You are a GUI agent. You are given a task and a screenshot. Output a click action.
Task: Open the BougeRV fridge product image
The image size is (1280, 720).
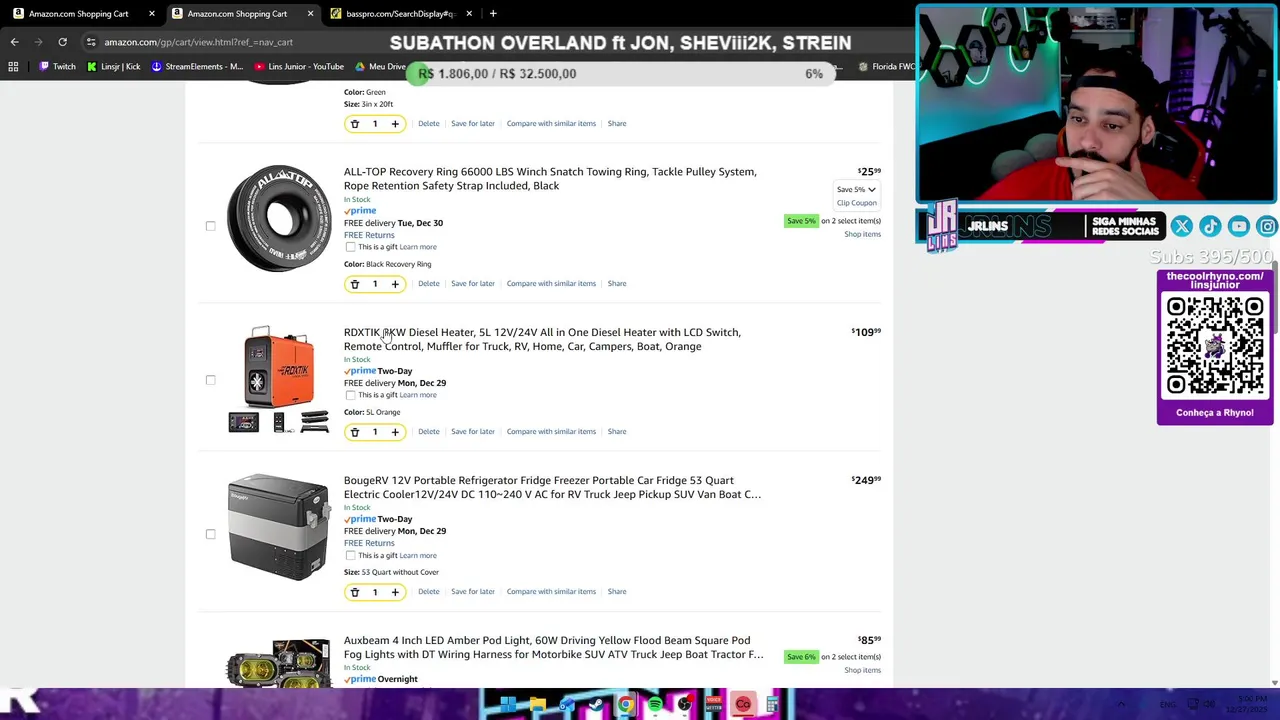[x=278, y=528]
